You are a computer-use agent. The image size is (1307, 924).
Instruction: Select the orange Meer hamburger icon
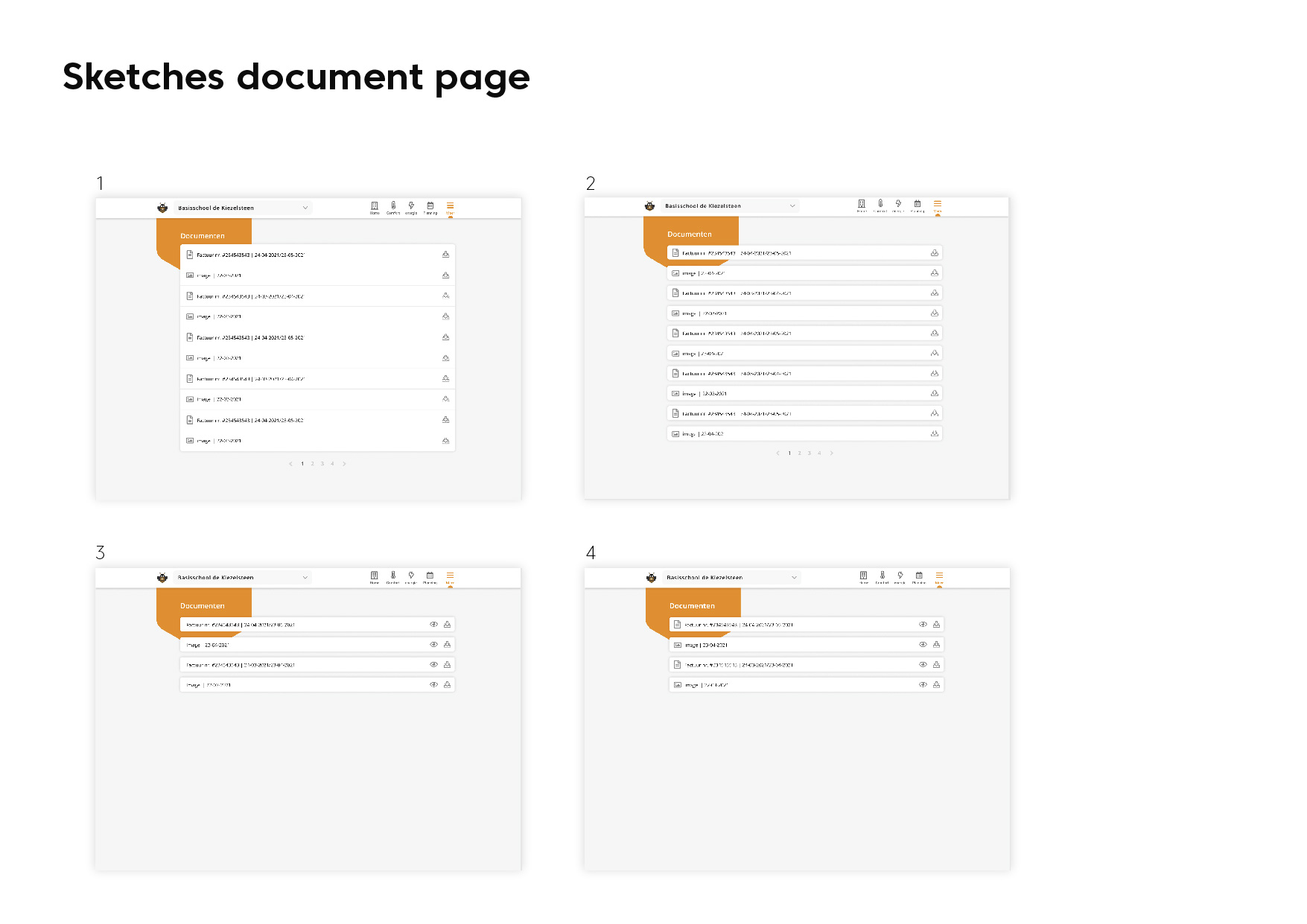450,205
